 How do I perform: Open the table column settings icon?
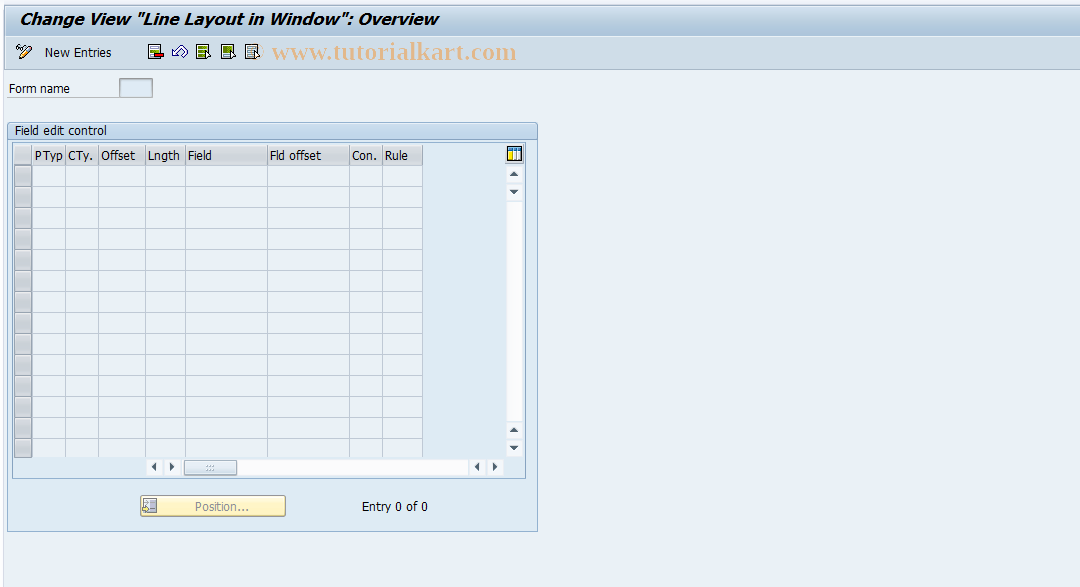(x=514, y=154)
